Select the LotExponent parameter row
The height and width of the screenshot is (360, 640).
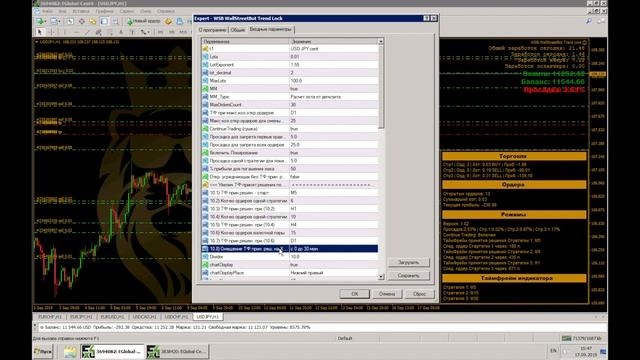click(x=289, y=64)
